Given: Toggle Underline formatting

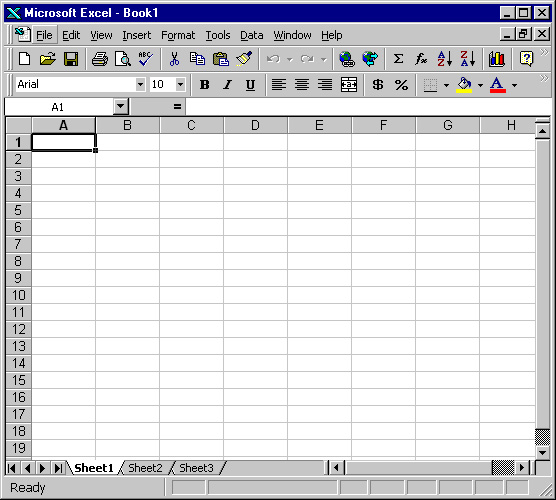Looking at the screenshot, I should (x=250, y=85).
